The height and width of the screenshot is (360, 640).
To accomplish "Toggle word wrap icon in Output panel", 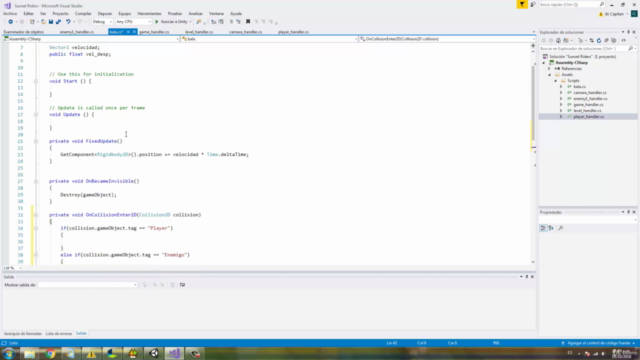I will pos(182,285).
